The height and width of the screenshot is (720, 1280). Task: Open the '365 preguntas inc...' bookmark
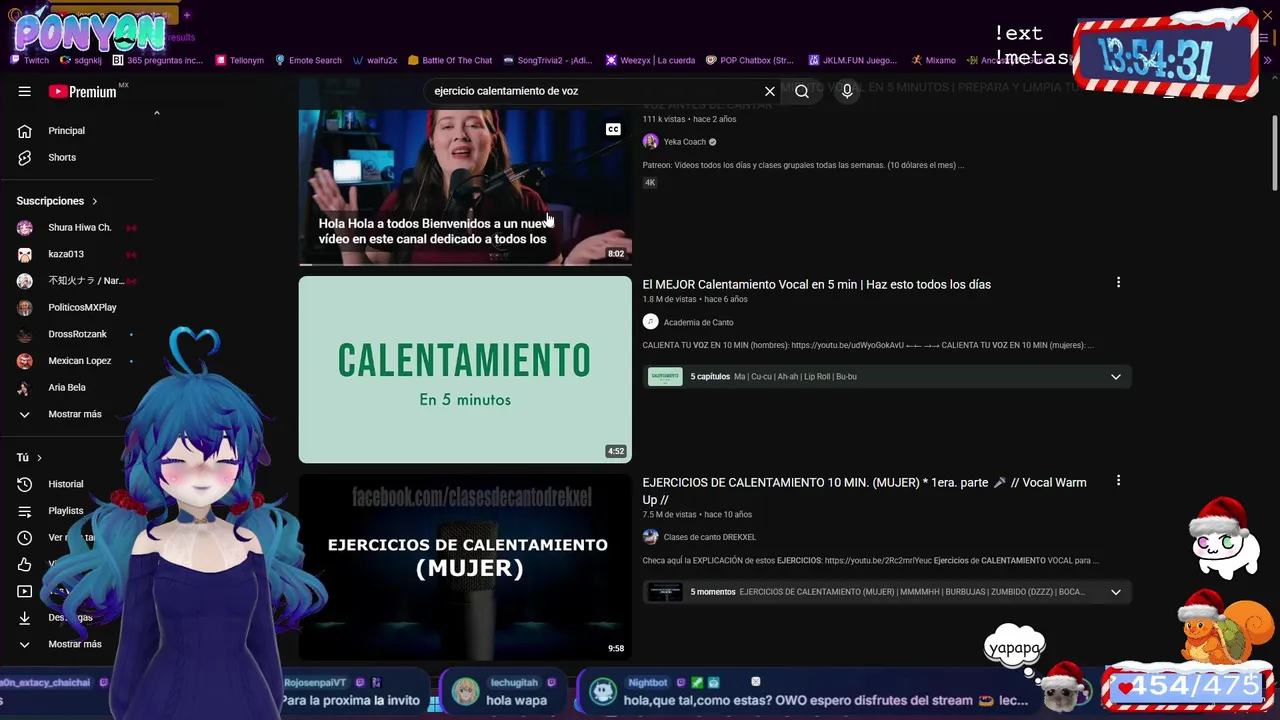pyautogui.click(x=157, y=60)
